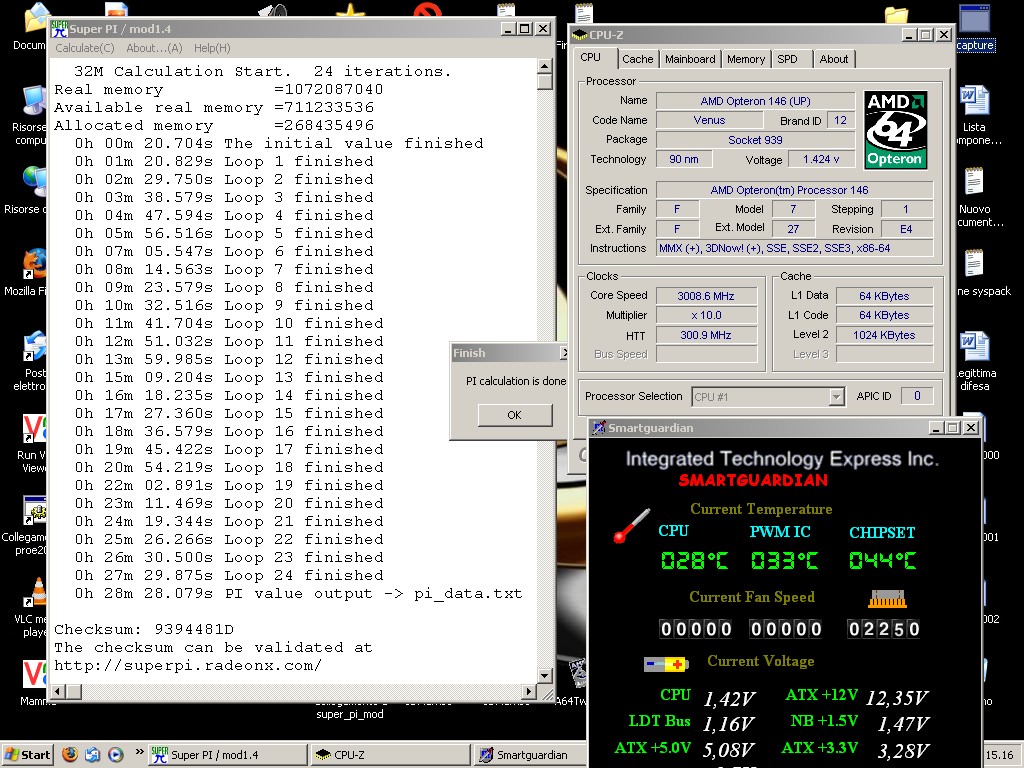This screenshot has width=1024, height=768.
Task: Switch to the Mainboard tab in CPU-Z
Action: pyautogui.click(x=690, y=59)
